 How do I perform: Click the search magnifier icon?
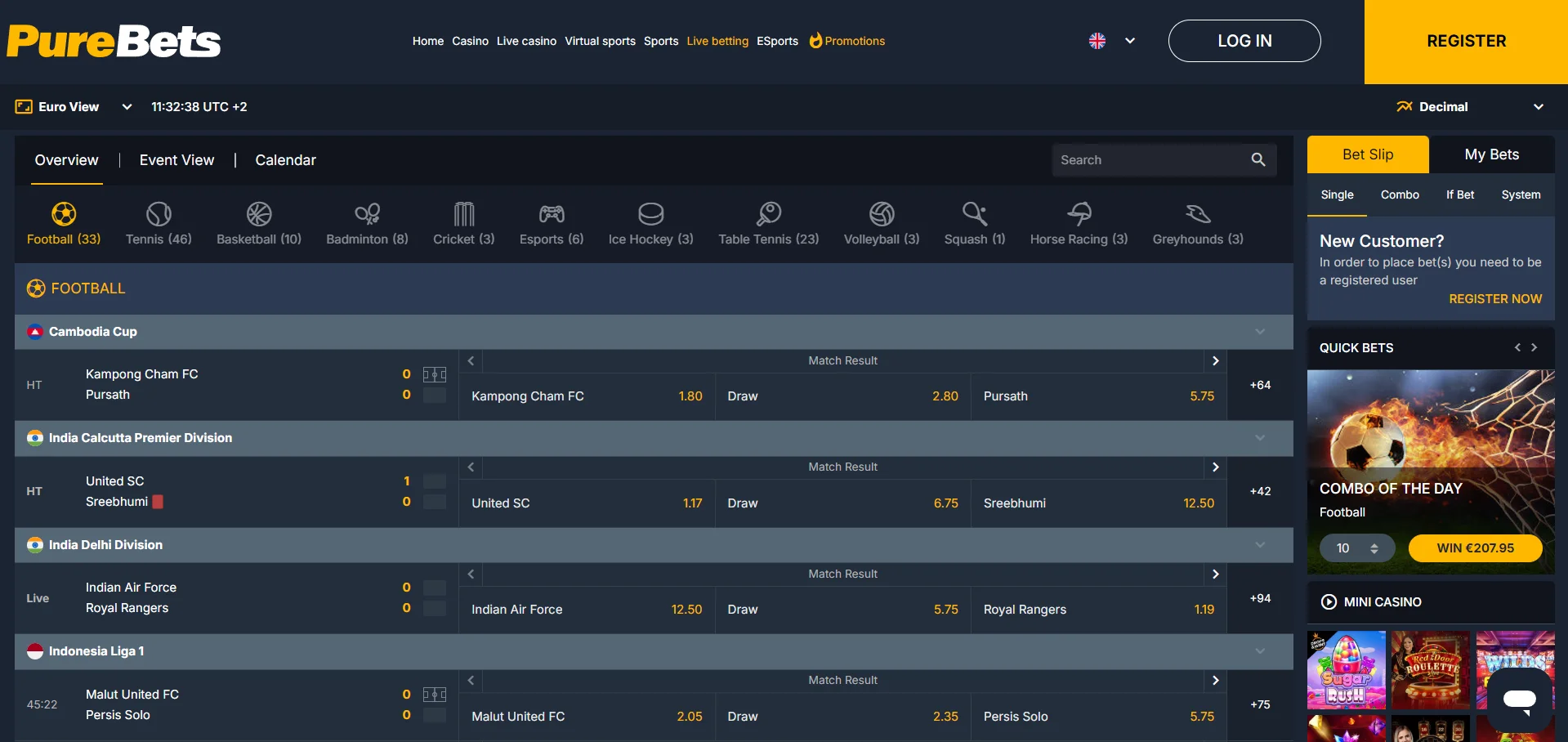click(x=1258, y=160)
